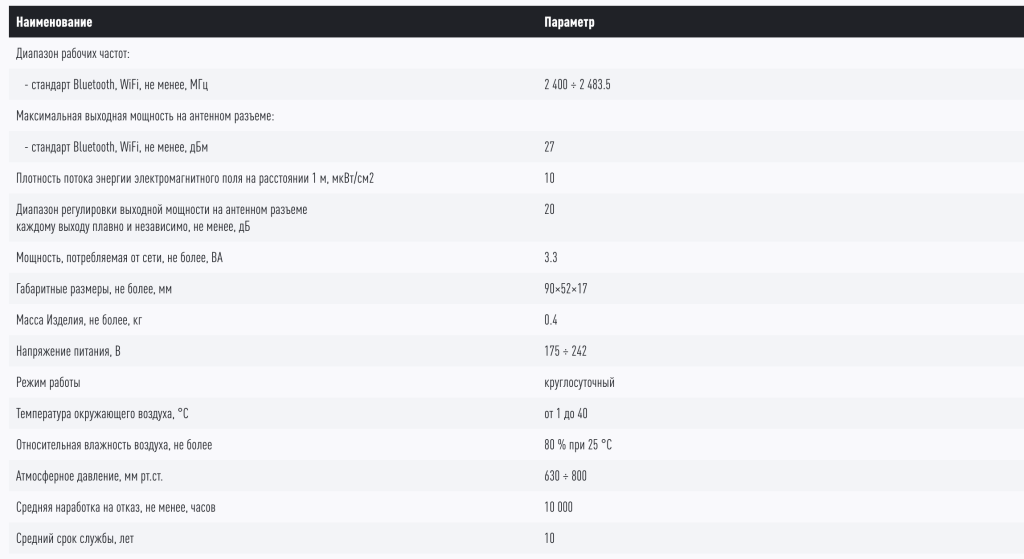Click the pressure value "630 ÷ 800"

[x=565, y=476]
